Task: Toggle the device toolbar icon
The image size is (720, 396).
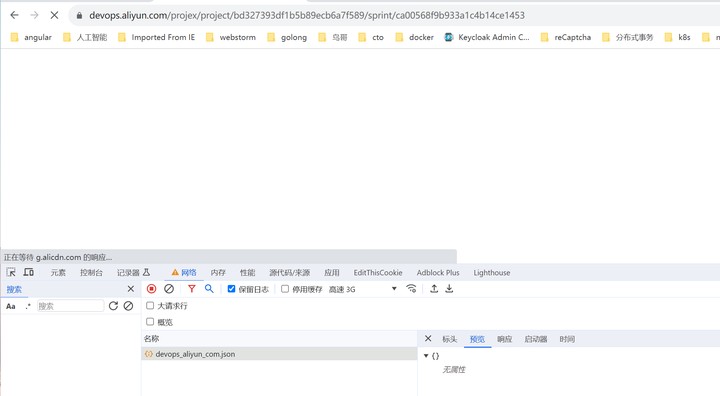Action: click(28, 272)
